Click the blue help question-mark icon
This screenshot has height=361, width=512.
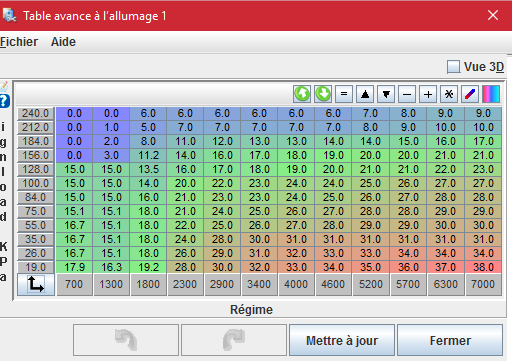coord(4,101)
